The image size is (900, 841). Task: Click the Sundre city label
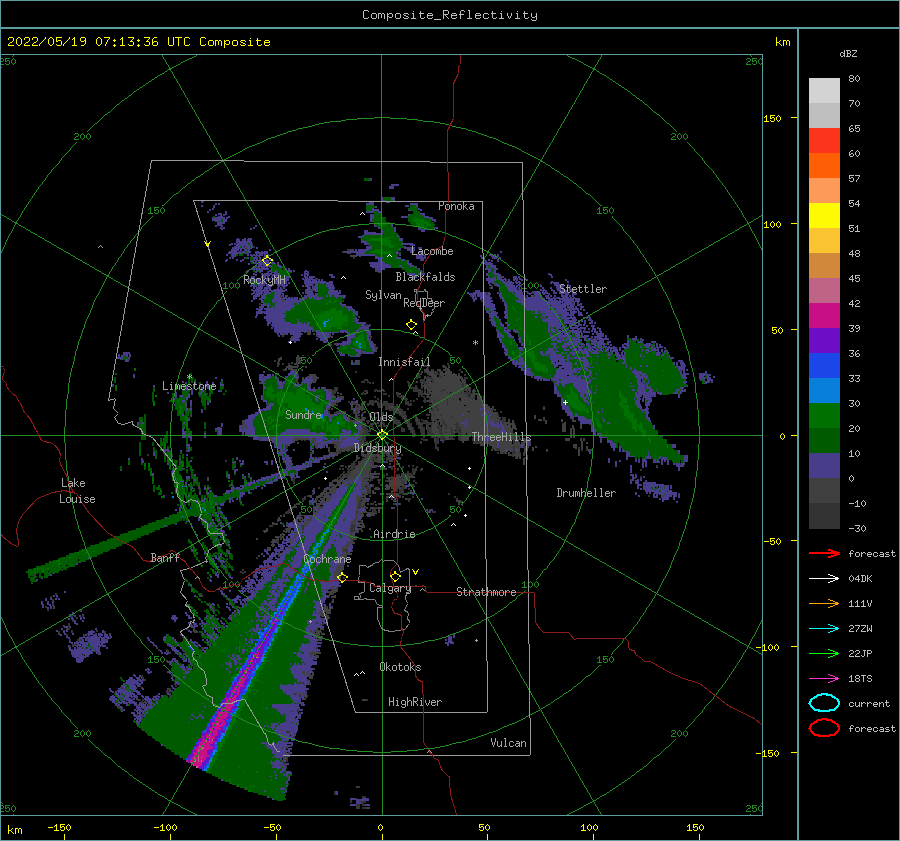coord(303,415)
